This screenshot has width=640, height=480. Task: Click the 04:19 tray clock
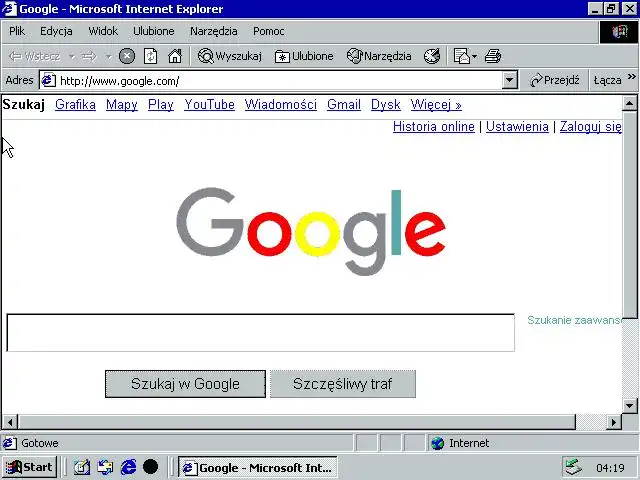[610, 468]
